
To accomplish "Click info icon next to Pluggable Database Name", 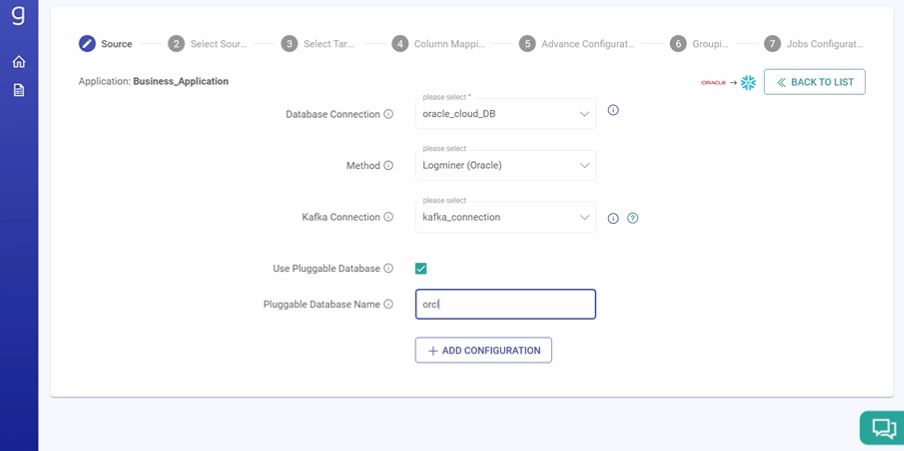I will 388,304.
